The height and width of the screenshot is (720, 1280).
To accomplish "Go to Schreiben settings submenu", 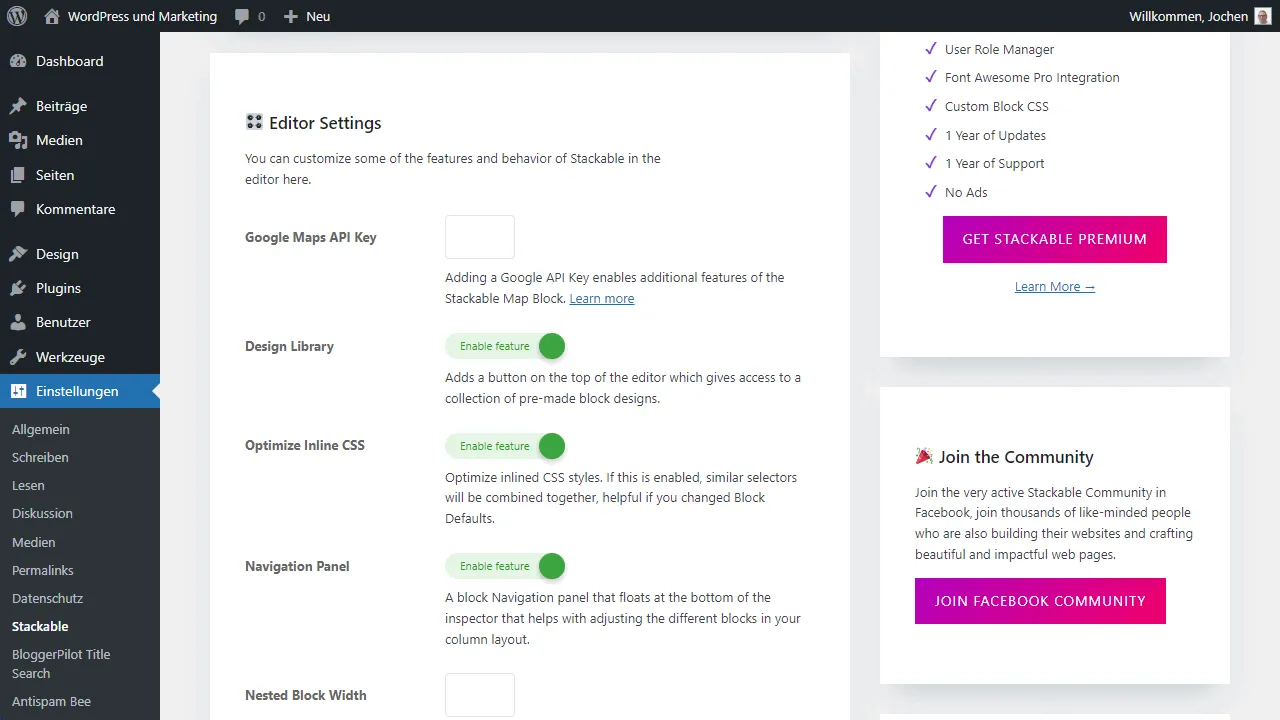I will 40,457.
